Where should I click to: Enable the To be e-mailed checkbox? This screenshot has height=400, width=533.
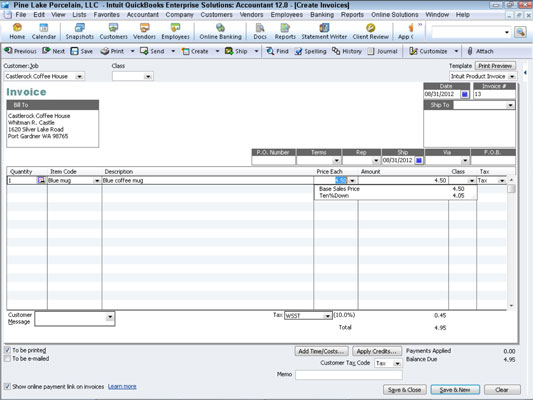tap(7, 359)
